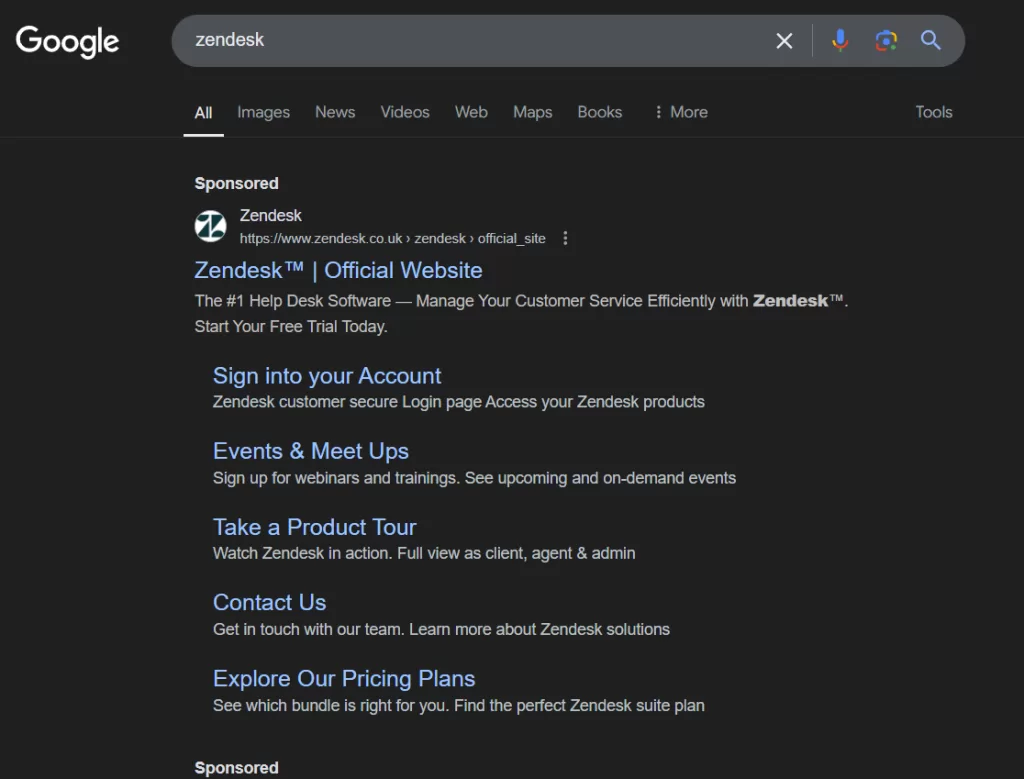This screenshot has height=779, width=1024.
Task: Open the Maps tab
Action: point(533,112)
